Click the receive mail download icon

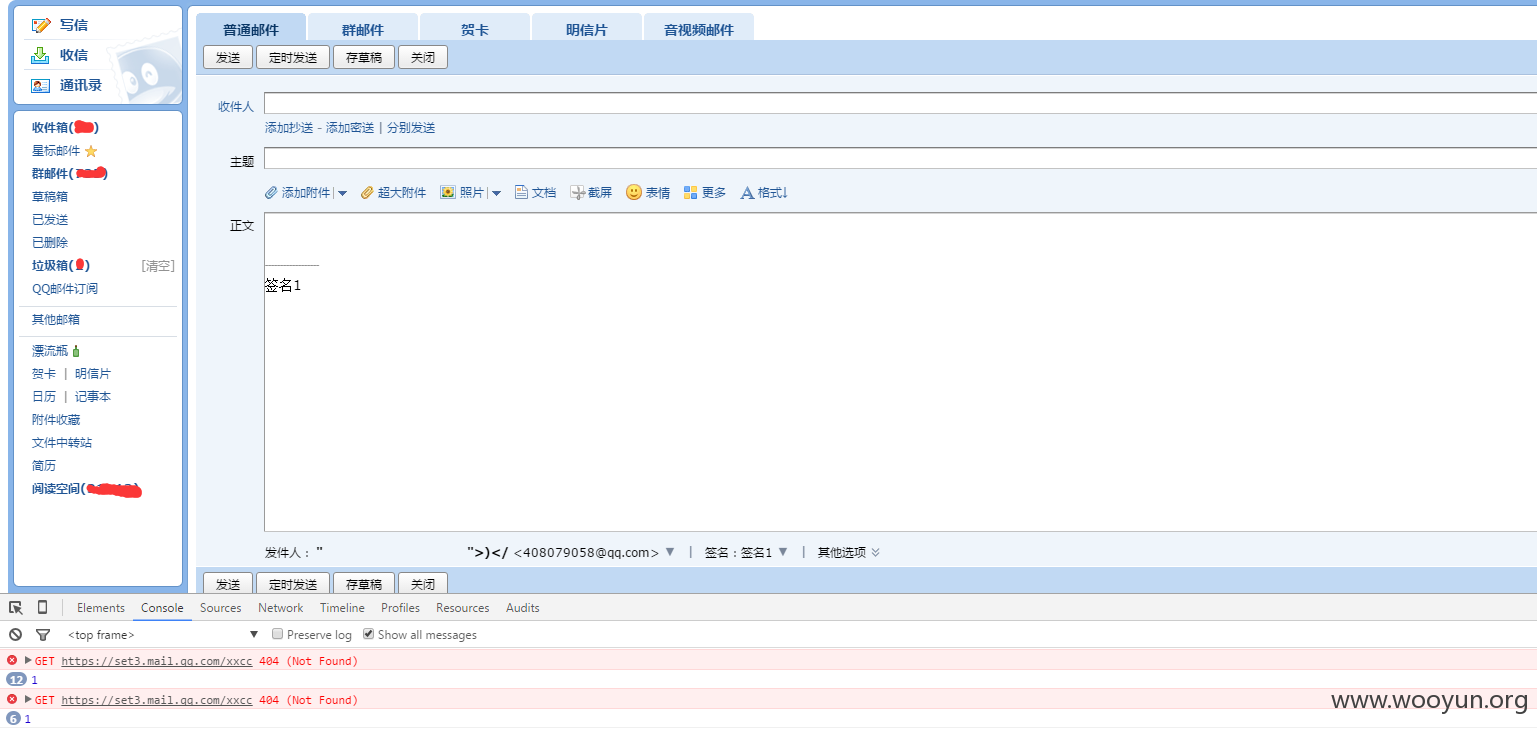pos(40,55)
